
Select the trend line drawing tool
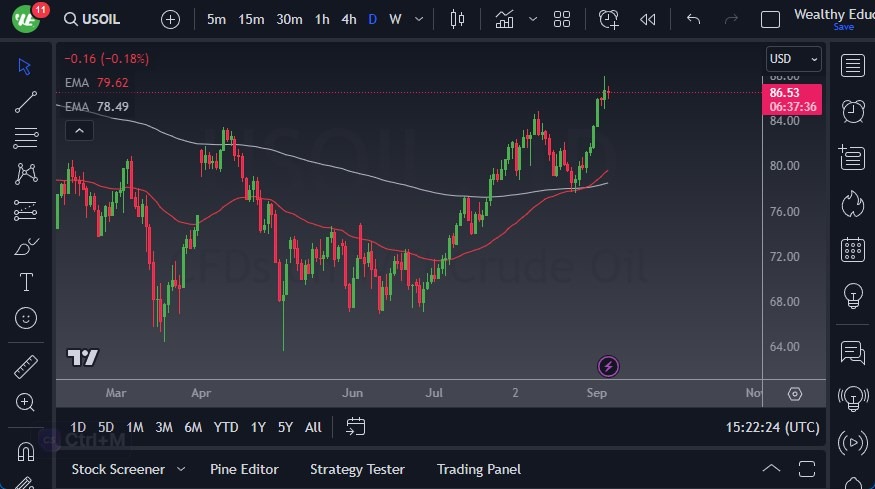(26, 100)
